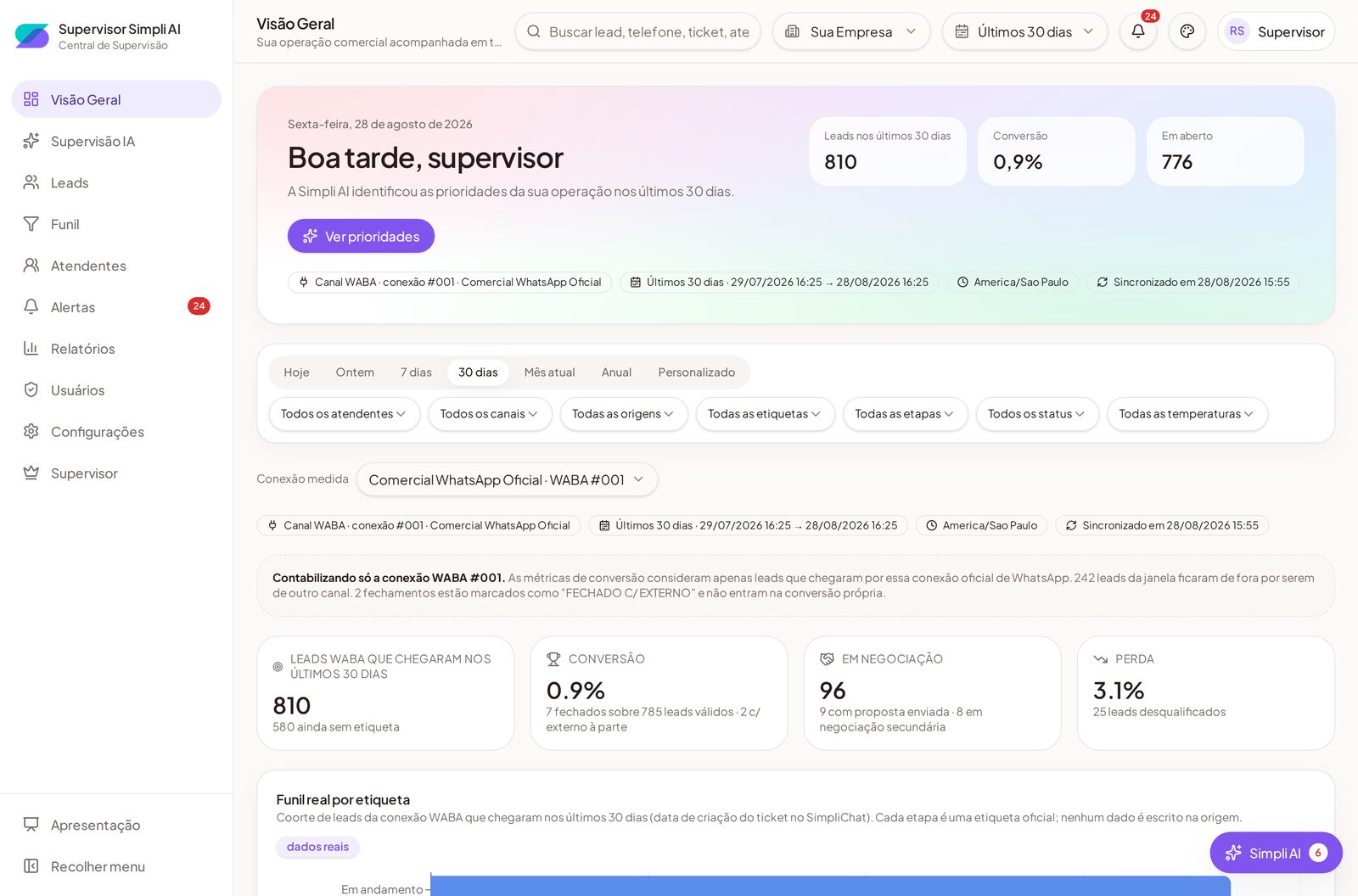Click the Supervisão IA sparkle icon
The image size is (1358, 896).
31,141
